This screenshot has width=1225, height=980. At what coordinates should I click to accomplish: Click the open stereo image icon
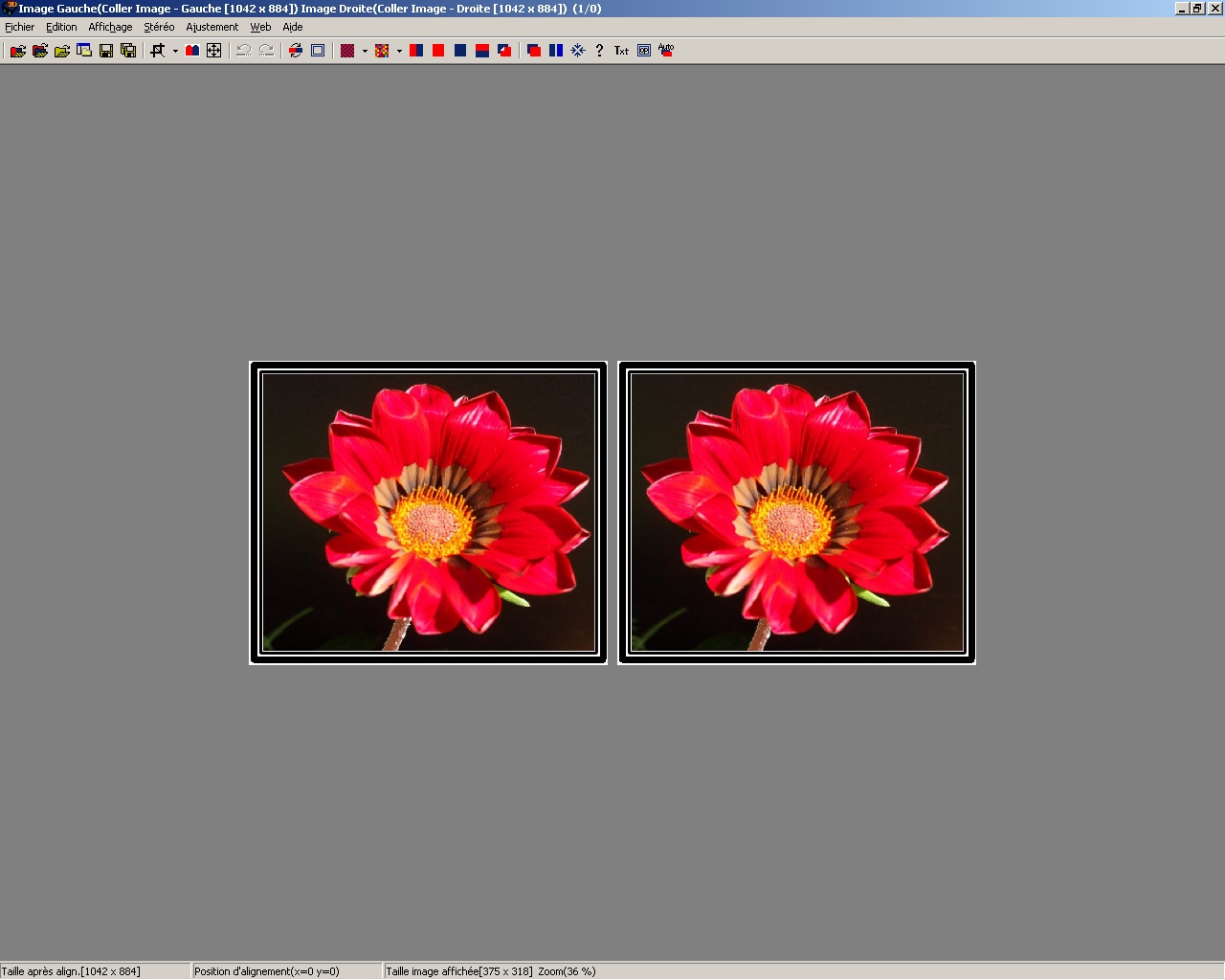click(17, 51)
